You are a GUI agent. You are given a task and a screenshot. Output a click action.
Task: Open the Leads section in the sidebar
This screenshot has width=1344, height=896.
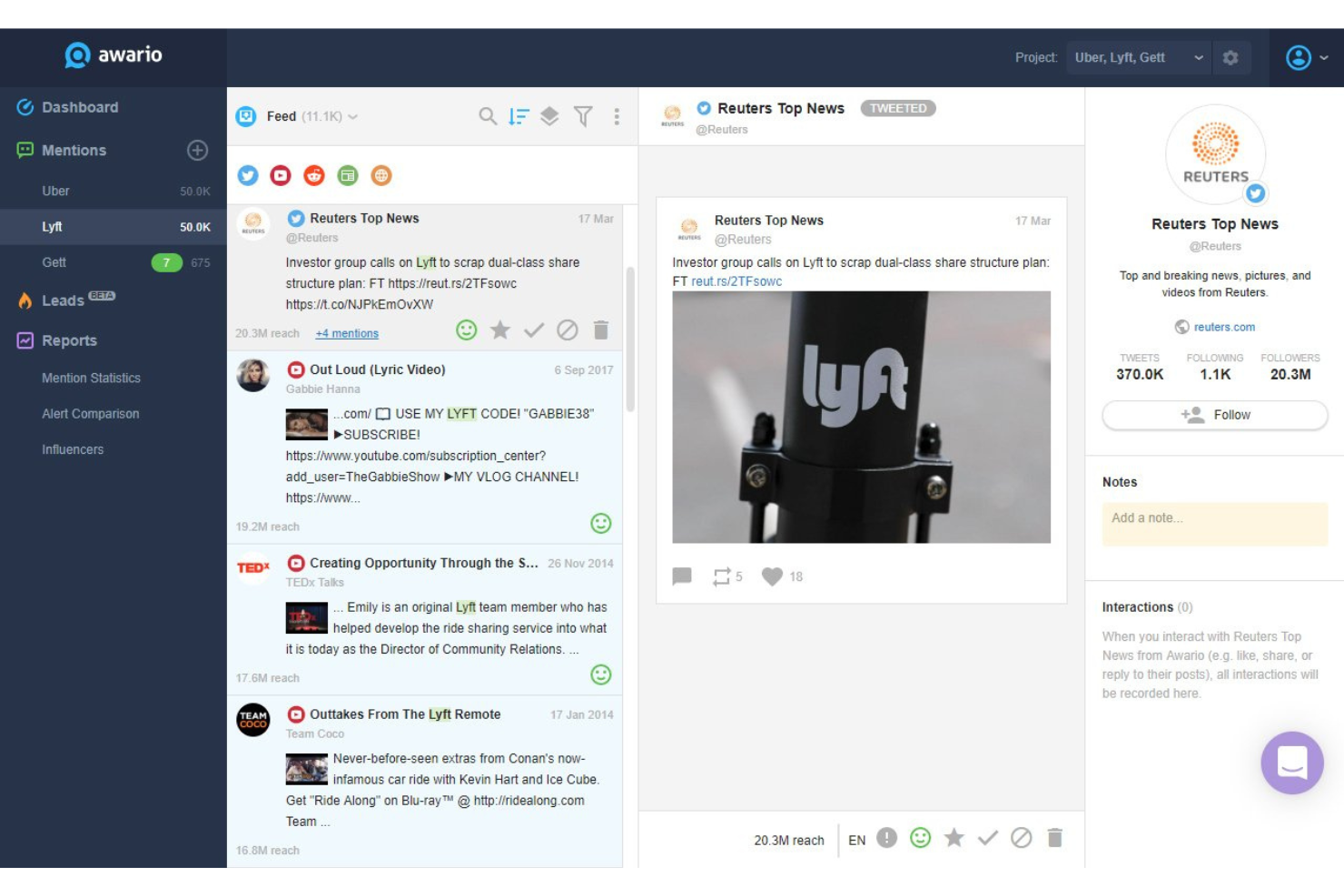(x=62, y=300)
